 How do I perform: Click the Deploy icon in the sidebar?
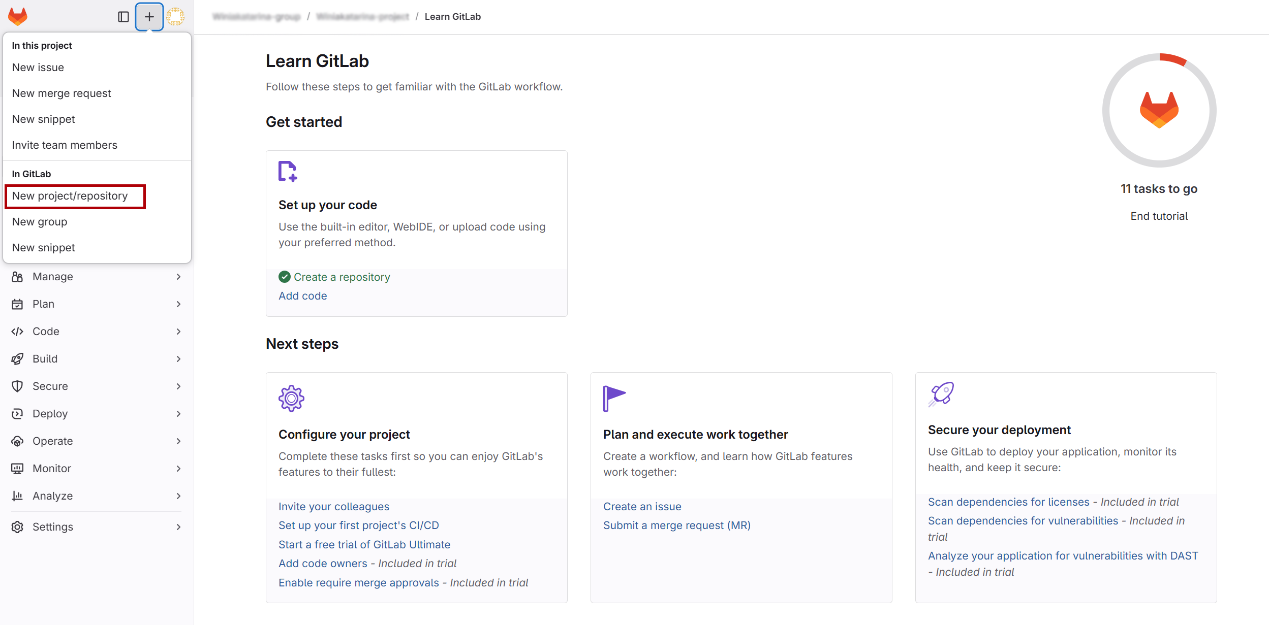[x=17, y=414]
